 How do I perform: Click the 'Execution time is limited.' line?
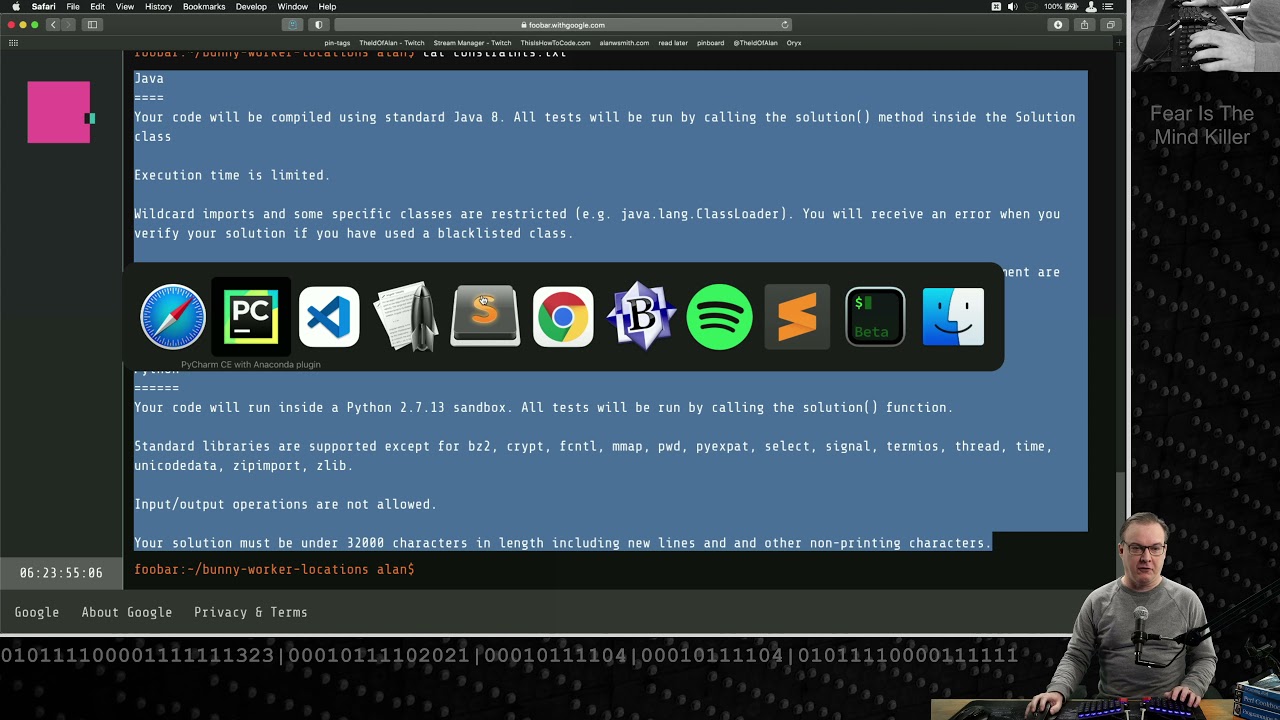click(232, 175)
